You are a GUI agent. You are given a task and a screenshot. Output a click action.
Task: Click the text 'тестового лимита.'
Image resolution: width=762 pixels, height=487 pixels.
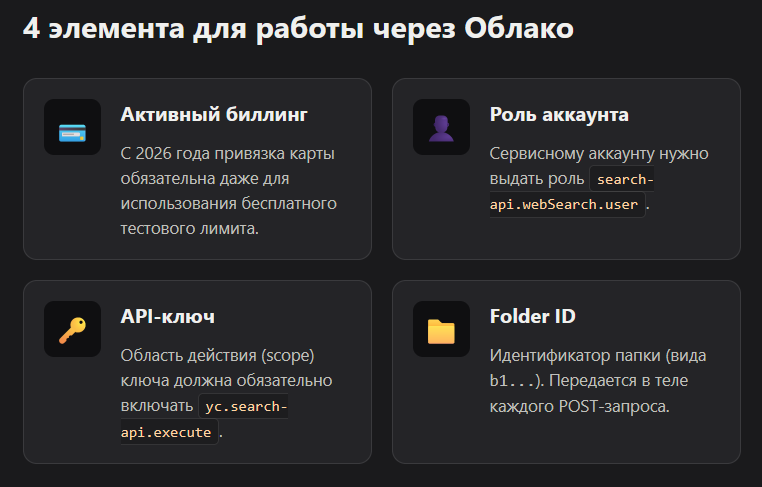pos(190,228)
